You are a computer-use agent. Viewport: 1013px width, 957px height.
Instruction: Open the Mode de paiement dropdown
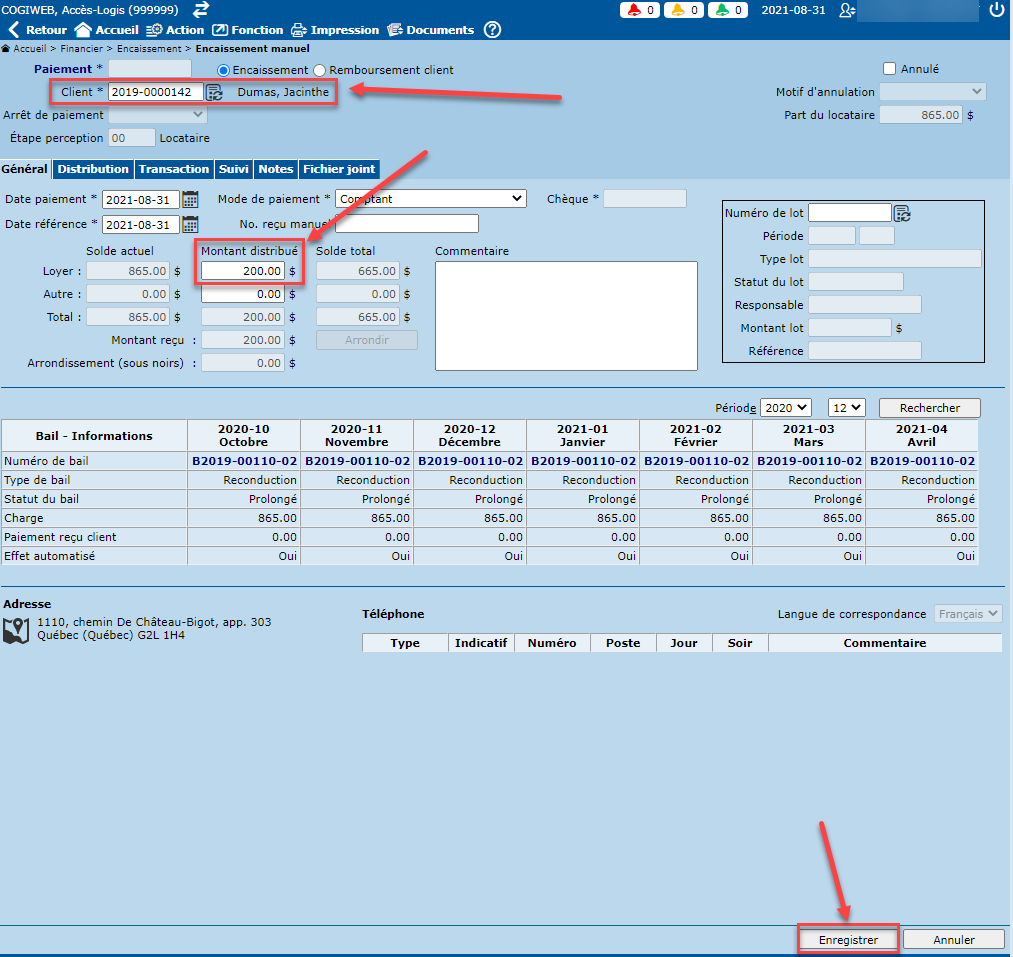point(430,199)
